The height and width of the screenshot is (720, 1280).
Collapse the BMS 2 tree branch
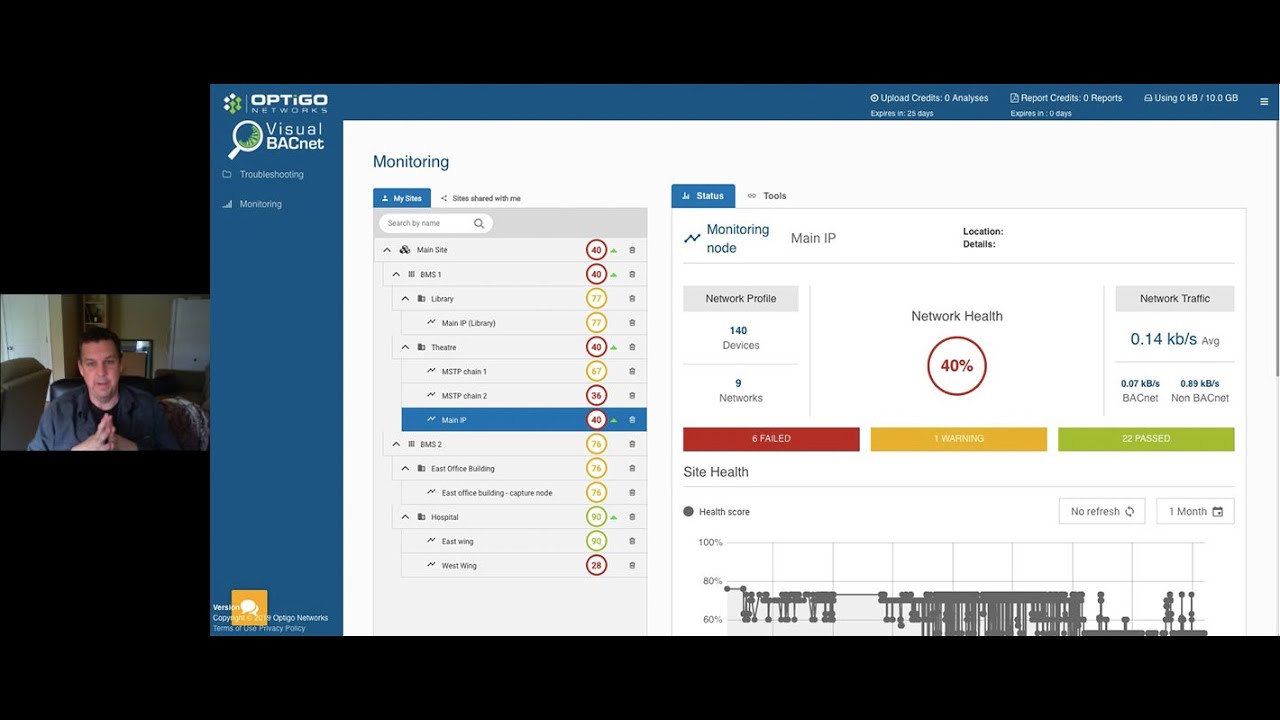pos(396,444)
